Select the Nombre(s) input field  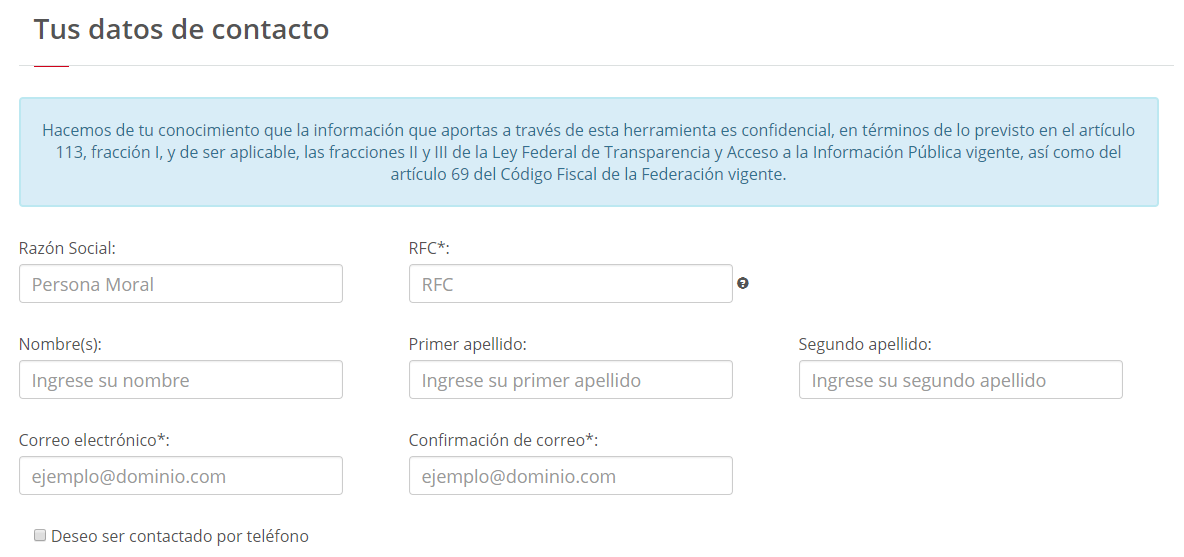pyautogui.click(x=180, y=380)
